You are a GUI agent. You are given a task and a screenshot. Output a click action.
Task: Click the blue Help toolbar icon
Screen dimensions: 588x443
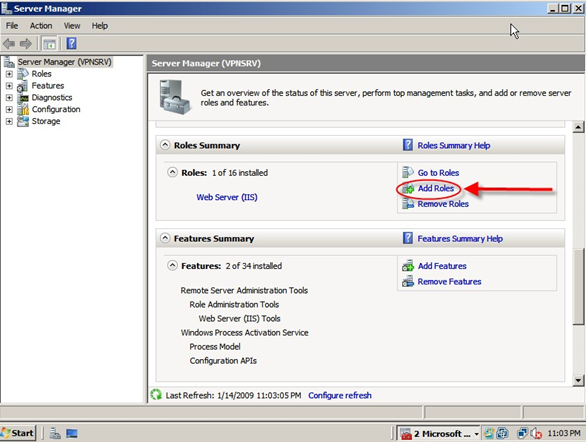[x=71, y=44]
